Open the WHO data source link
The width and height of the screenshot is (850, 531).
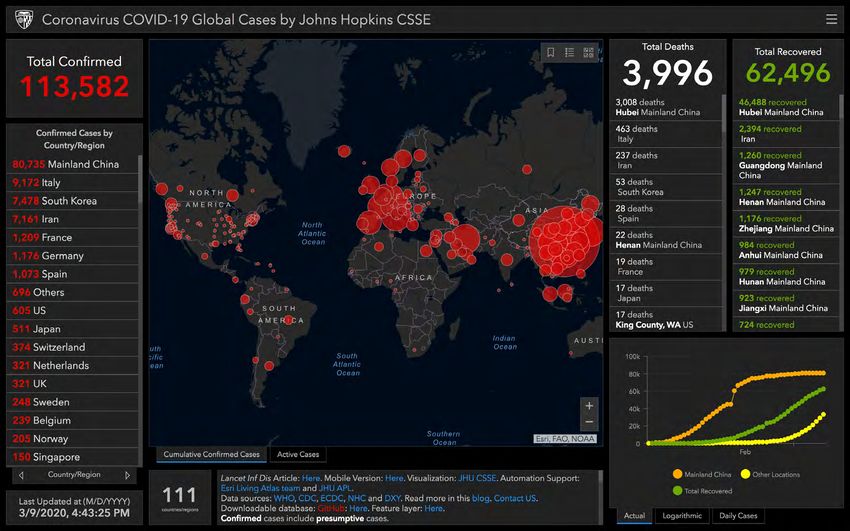[x=284, y=498]
